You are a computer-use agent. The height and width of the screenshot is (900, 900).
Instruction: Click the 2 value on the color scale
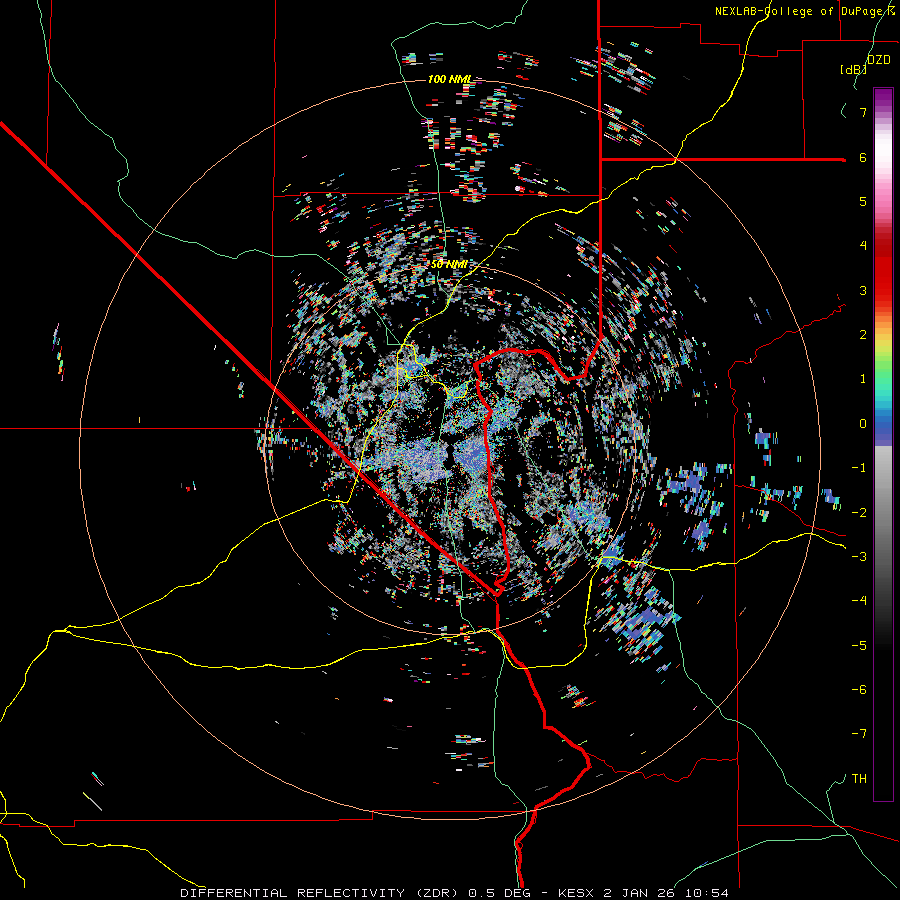click(863, 335)
